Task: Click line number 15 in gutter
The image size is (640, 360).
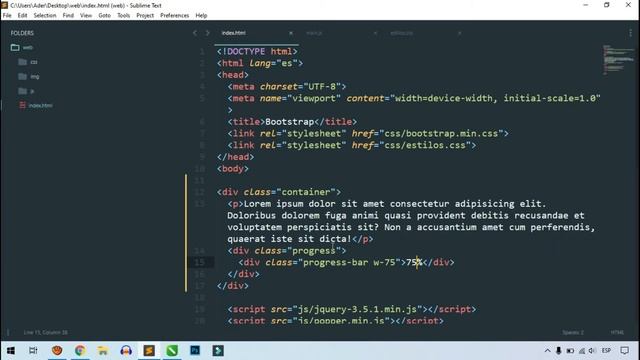Action: click(x=200, y=262)
